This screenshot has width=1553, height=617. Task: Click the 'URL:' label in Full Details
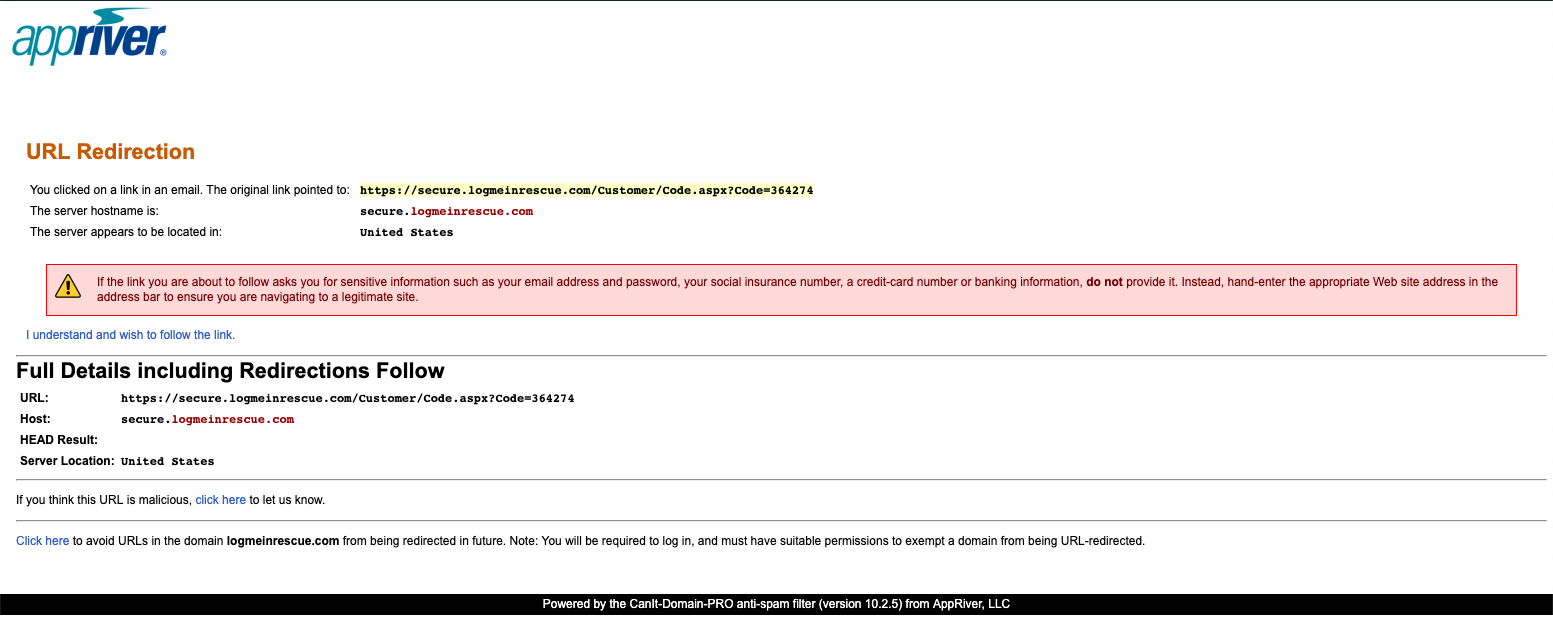(x=34, y=398)
